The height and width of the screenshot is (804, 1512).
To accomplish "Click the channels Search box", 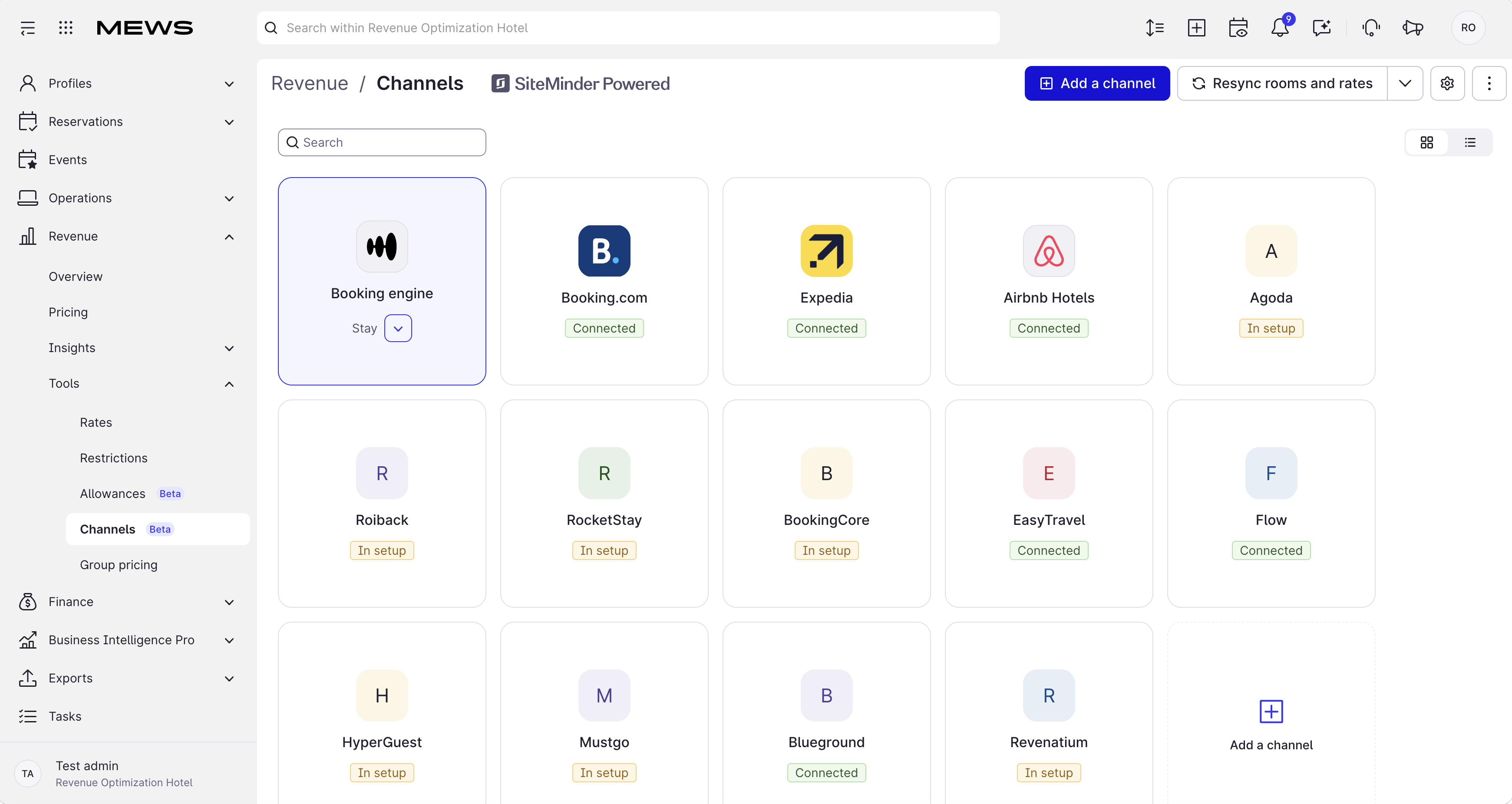I will [382, 142].
